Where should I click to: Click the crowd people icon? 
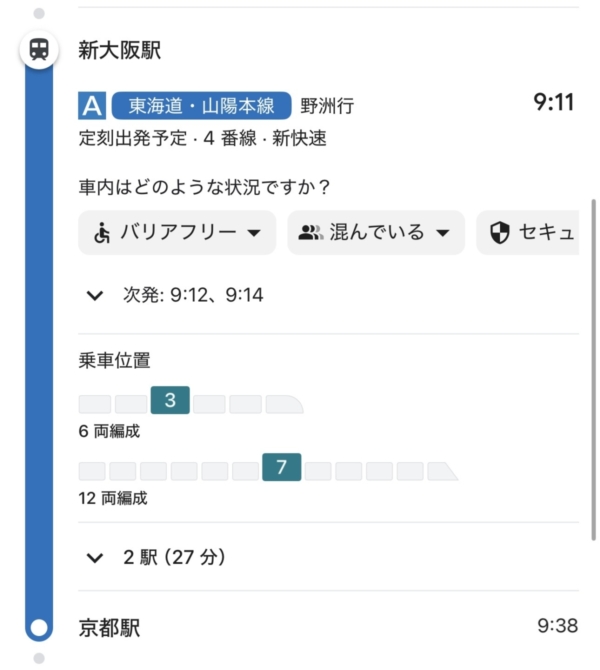[311, 233]
